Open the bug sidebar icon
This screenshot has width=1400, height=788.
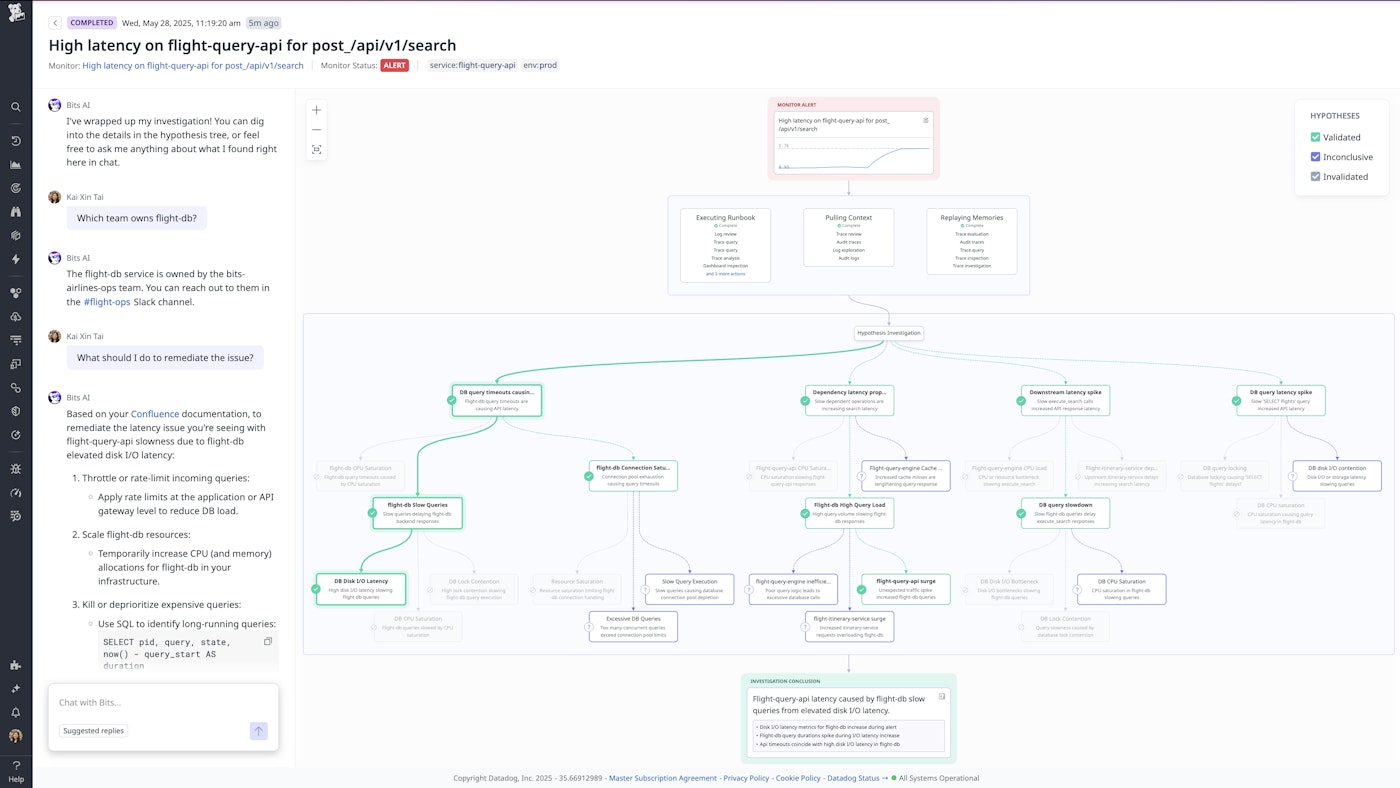pyautogui.click(x=16, y=469)
